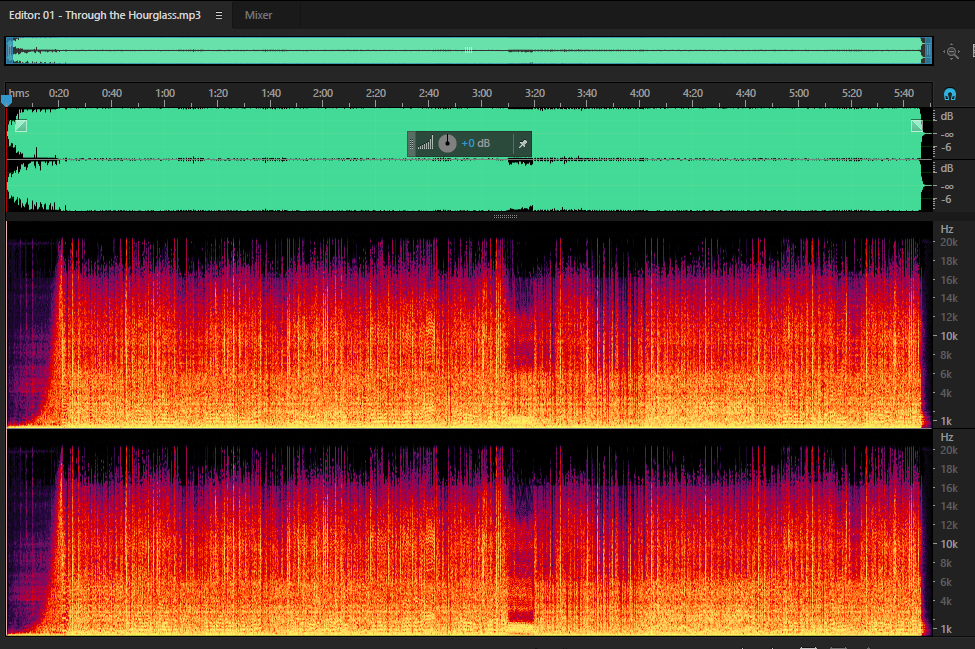The height and width of the screenshot is (649, 975).
Task: Click the 3:20 mark on time ruler
Action: (534, 93)
